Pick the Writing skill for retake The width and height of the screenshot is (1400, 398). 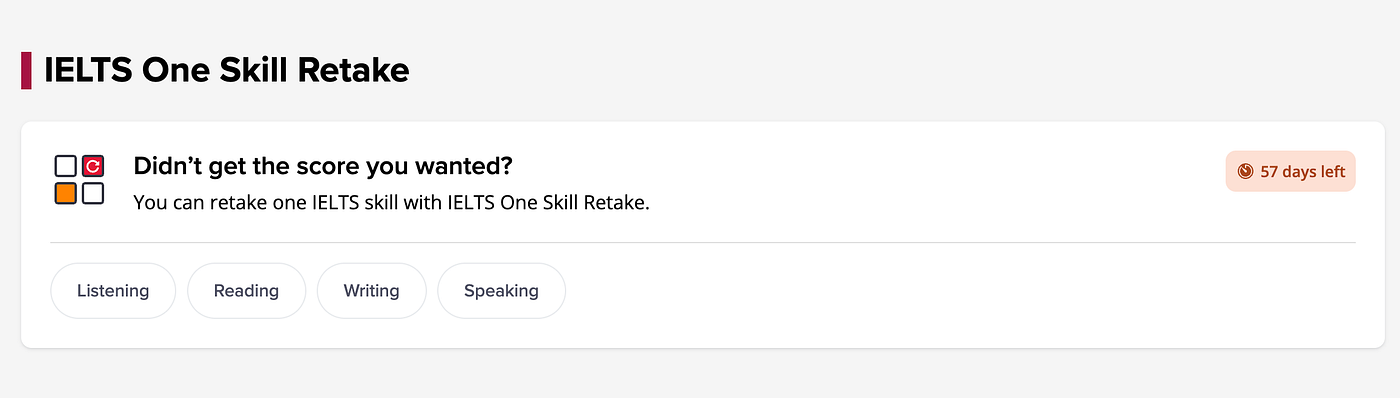tap(371, 291)
